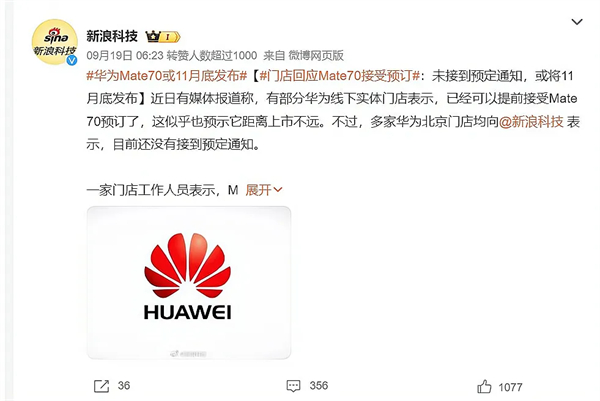Screen dimensions: 600x401
Task: Open post options chevron at top right
Action: (577, 22)
